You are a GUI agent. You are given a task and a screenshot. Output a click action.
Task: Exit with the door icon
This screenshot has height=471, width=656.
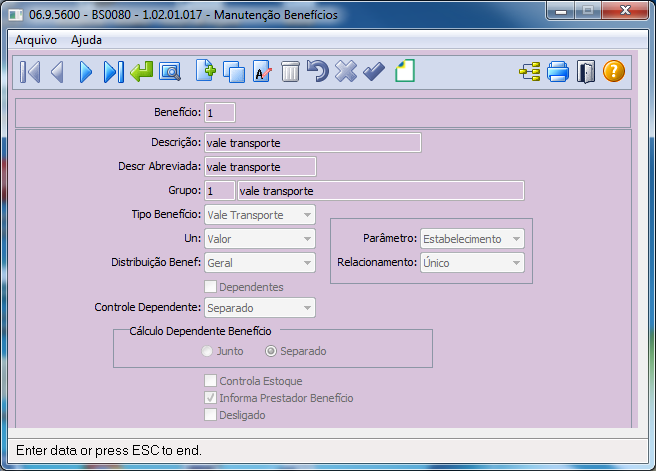pos(586,72)
